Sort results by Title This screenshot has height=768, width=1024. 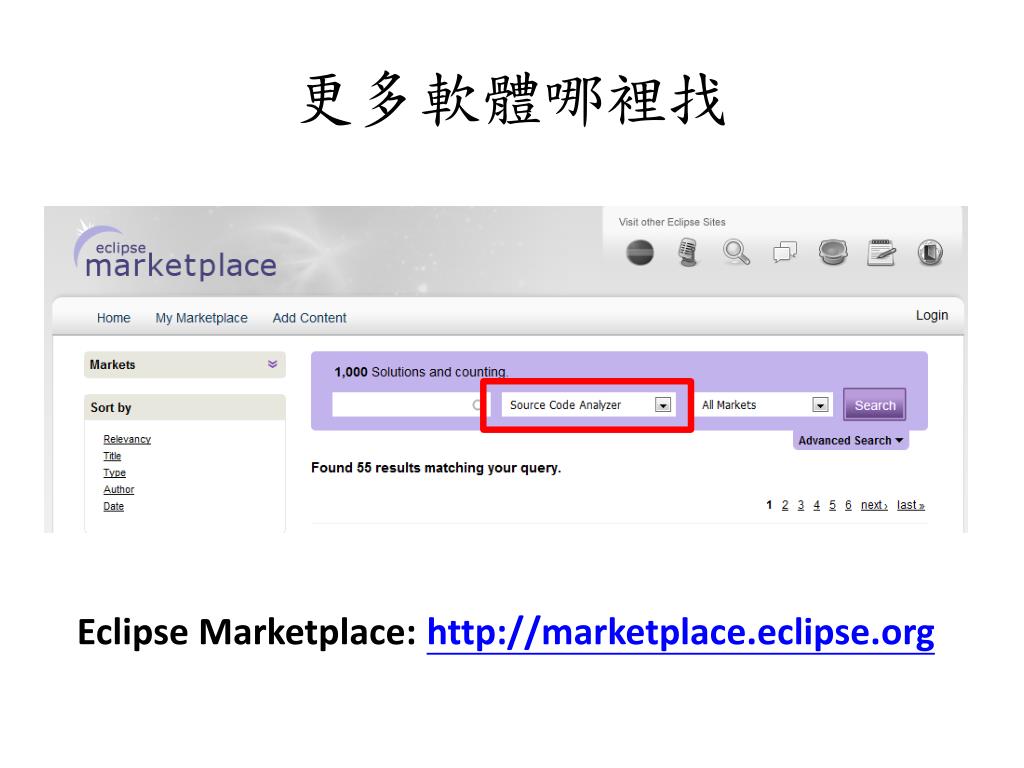112,456
